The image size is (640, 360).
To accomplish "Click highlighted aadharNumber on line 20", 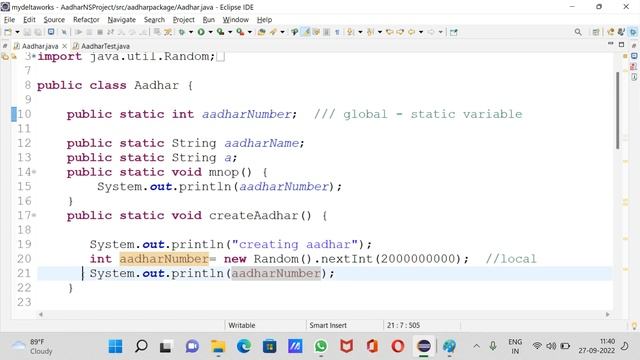I will coord(164,259).
